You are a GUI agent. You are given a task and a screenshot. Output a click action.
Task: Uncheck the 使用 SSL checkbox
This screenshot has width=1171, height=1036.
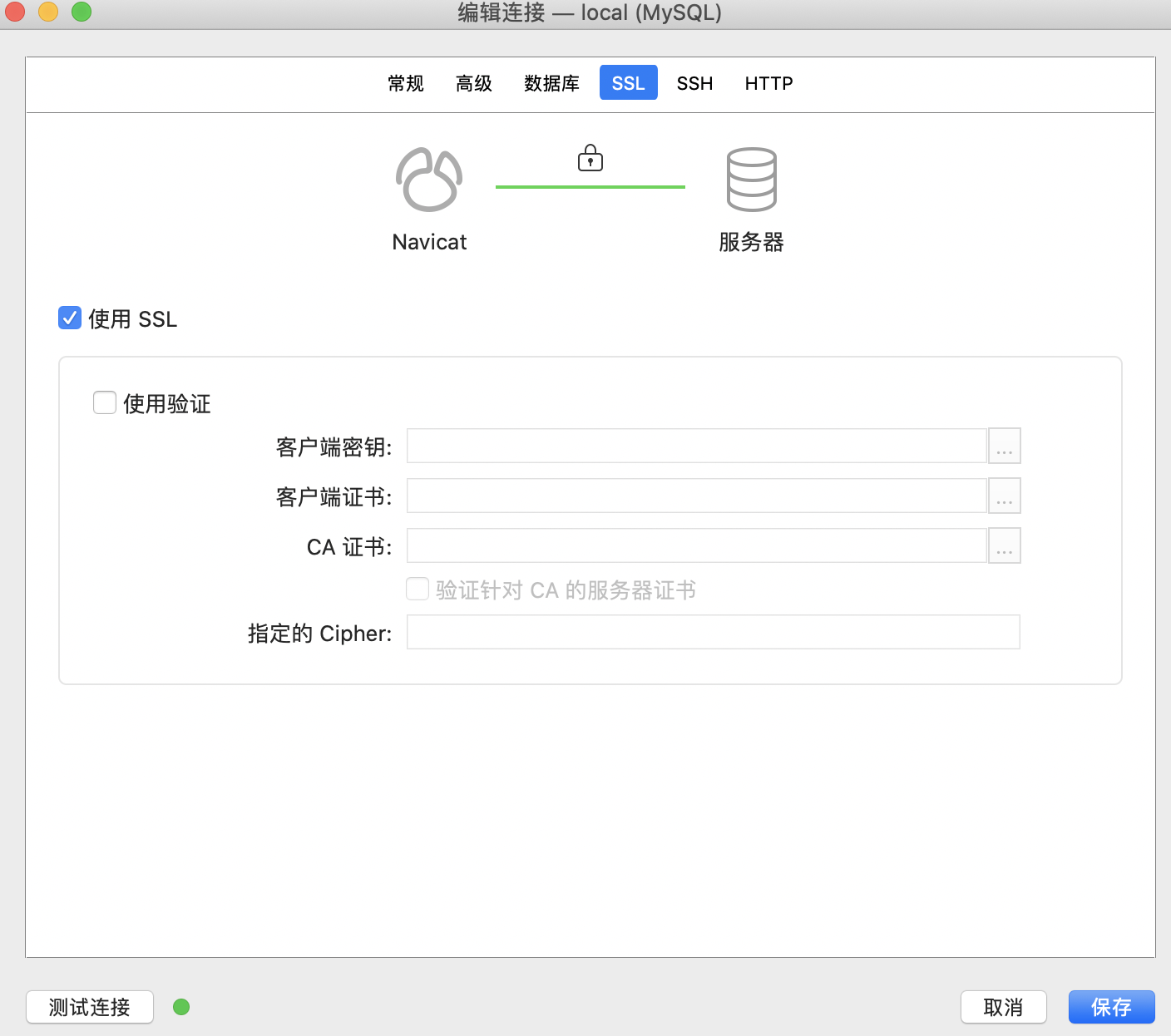pyautogui.click(x=70, y=318)
